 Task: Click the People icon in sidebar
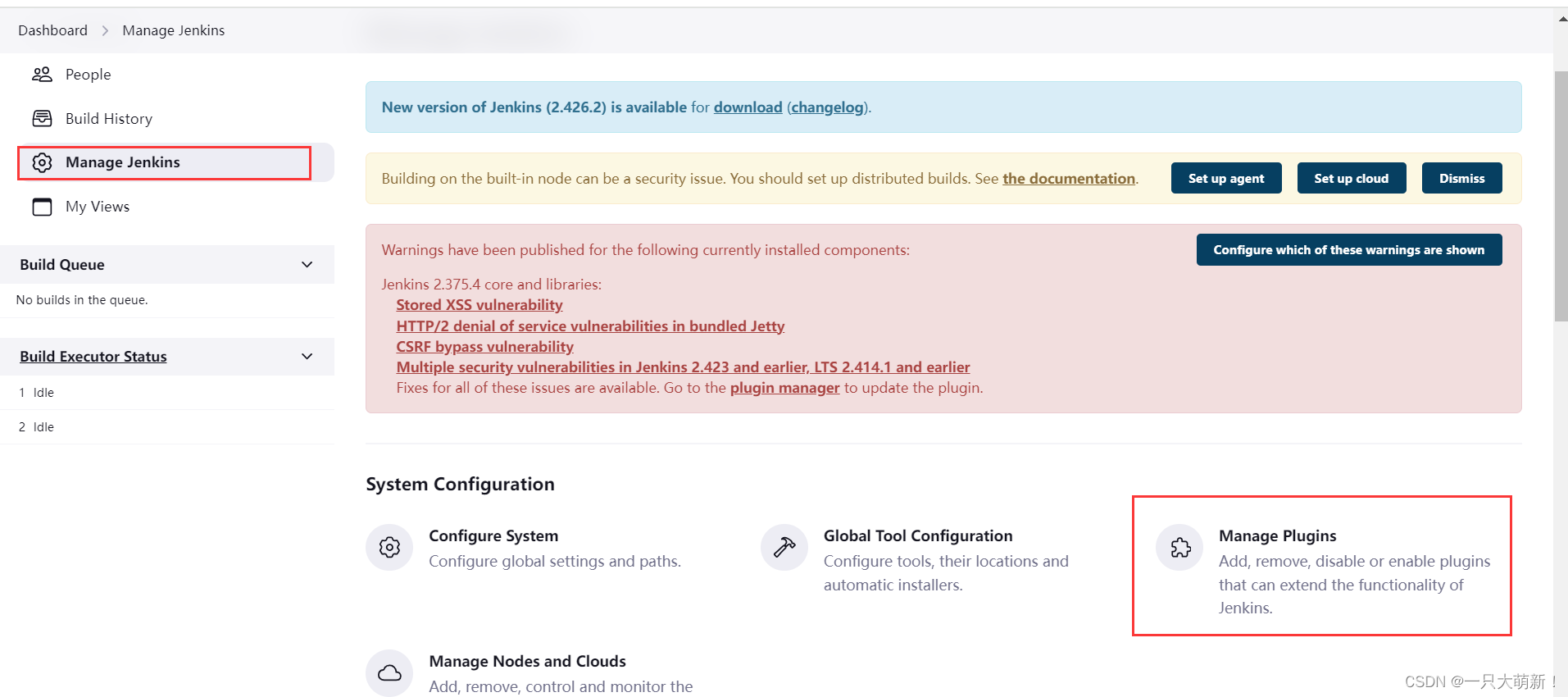tap(42, 75)
